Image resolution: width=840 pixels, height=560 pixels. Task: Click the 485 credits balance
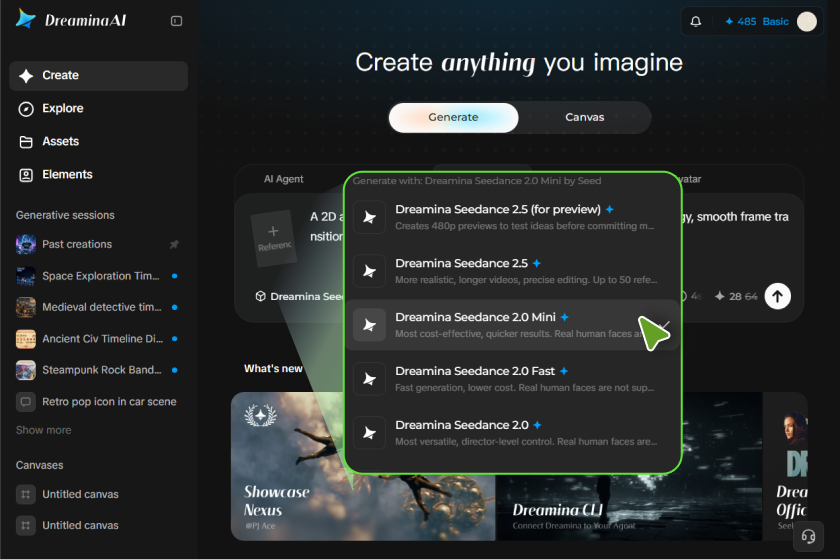[x=740, y=21]
